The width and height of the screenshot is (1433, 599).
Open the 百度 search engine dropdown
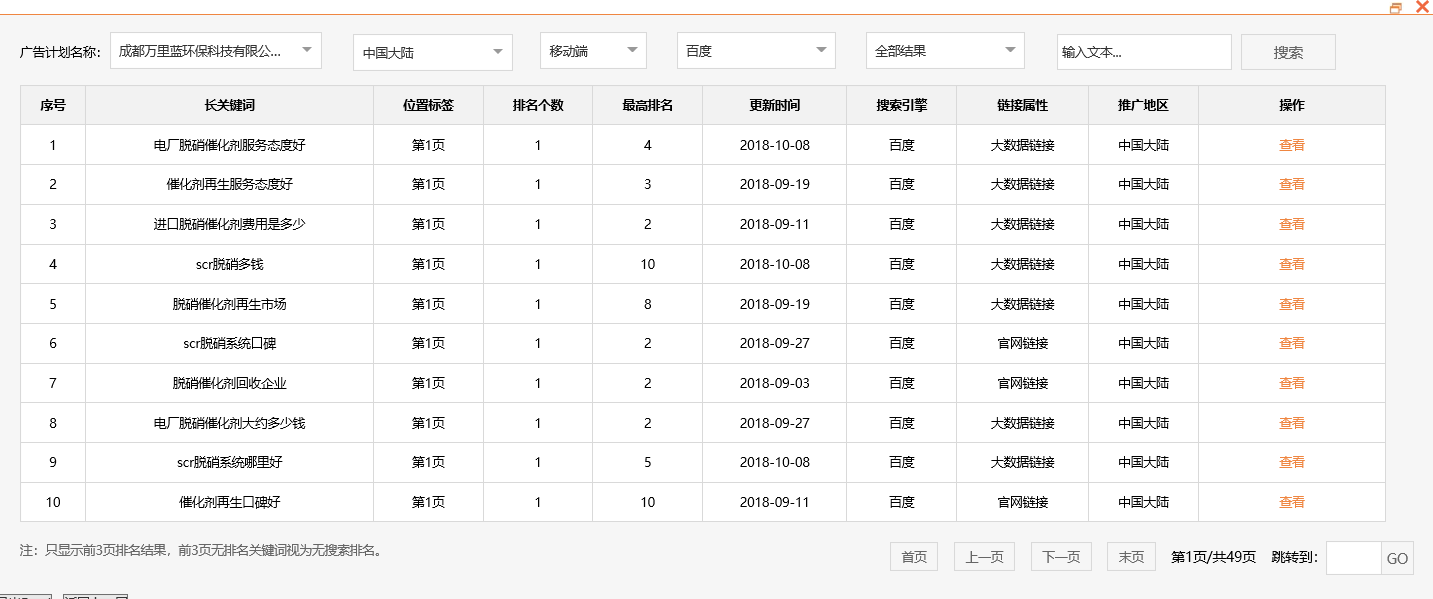pos(756,50)
